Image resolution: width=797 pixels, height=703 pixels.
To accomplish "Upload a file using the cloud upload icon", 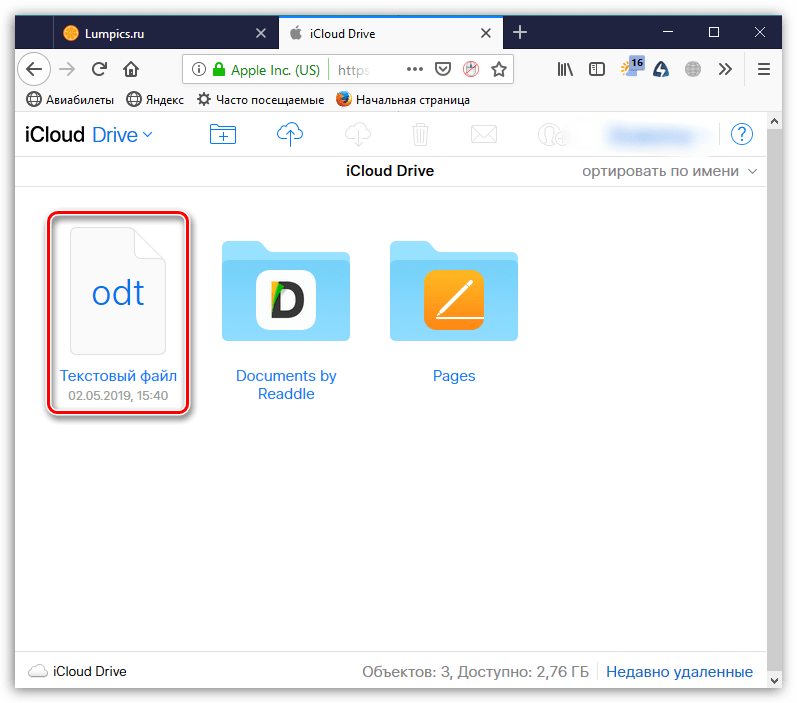I will click(290, 134).
